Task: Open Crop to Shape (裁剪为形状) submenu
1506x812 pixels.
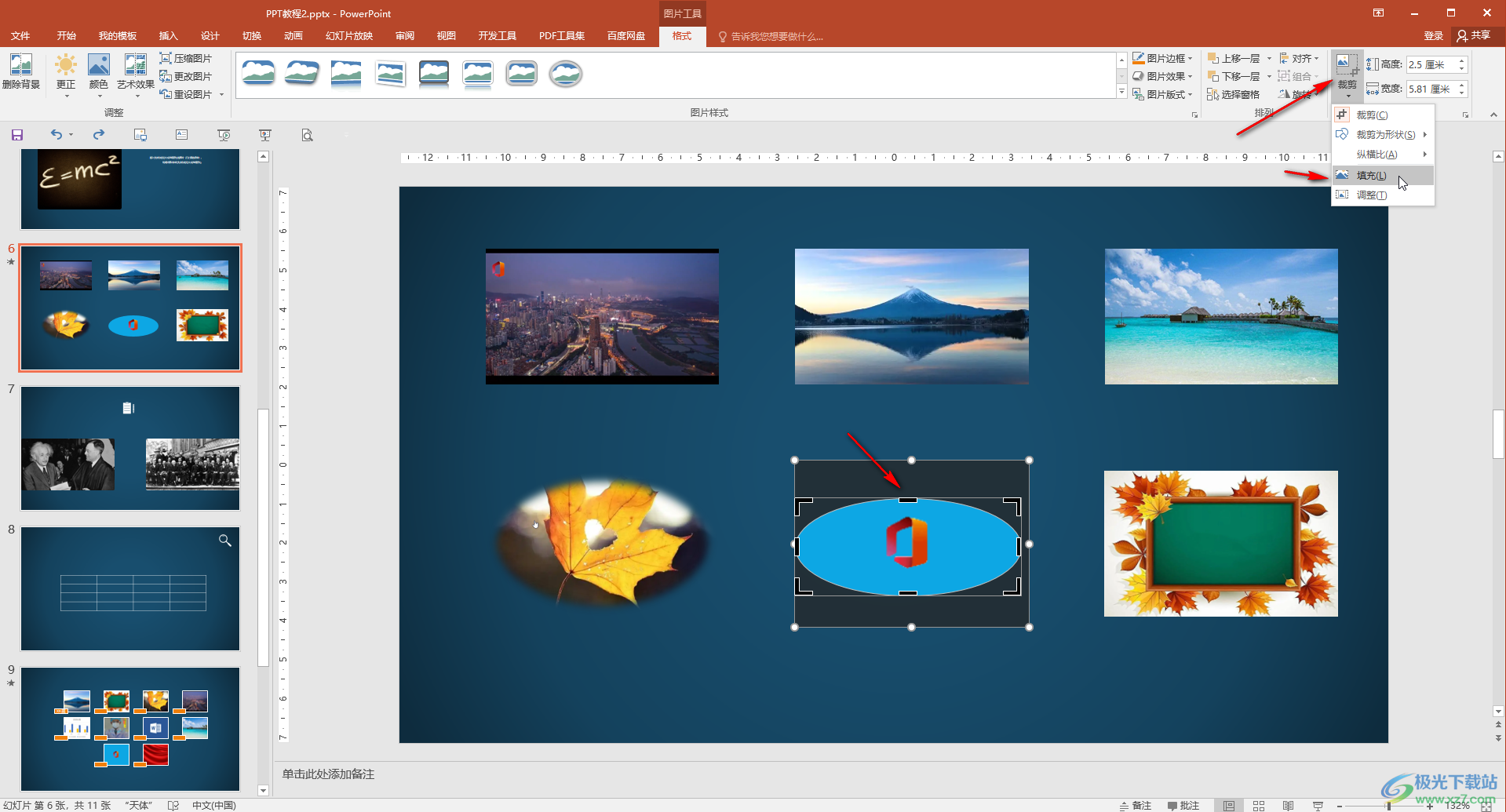Action: [1383, 134]
